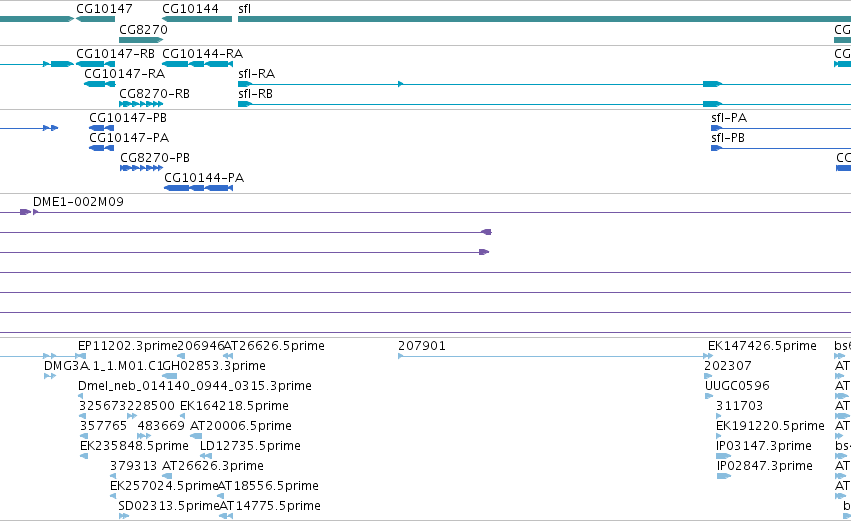Click the 379313 EST label

click(x=134, y=466)
